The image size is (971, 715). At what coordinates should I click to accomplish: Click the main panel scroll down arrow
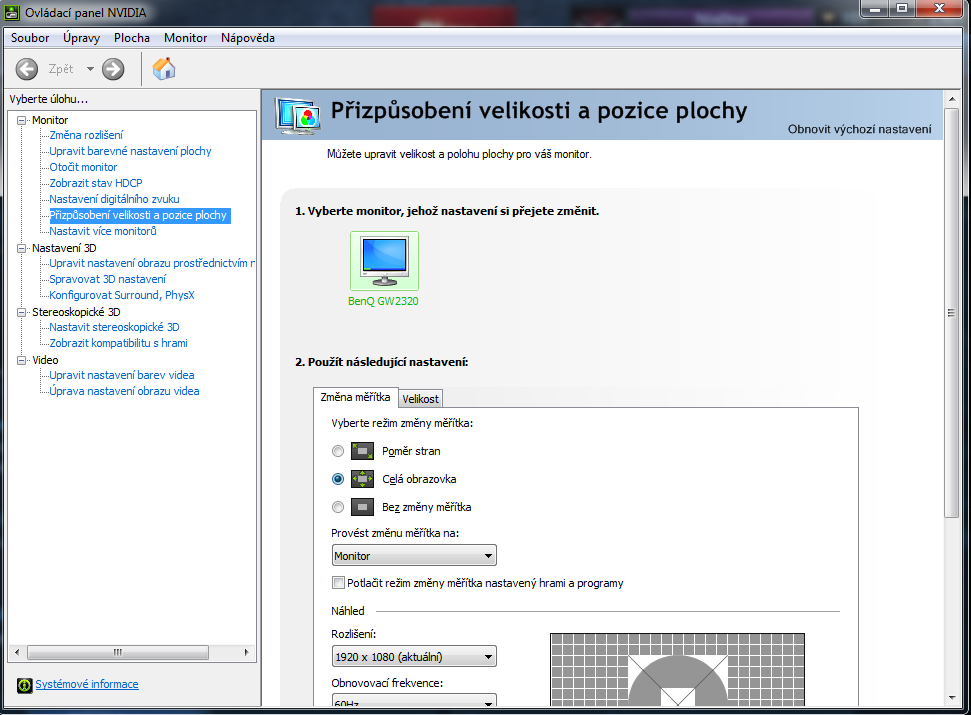951,698
